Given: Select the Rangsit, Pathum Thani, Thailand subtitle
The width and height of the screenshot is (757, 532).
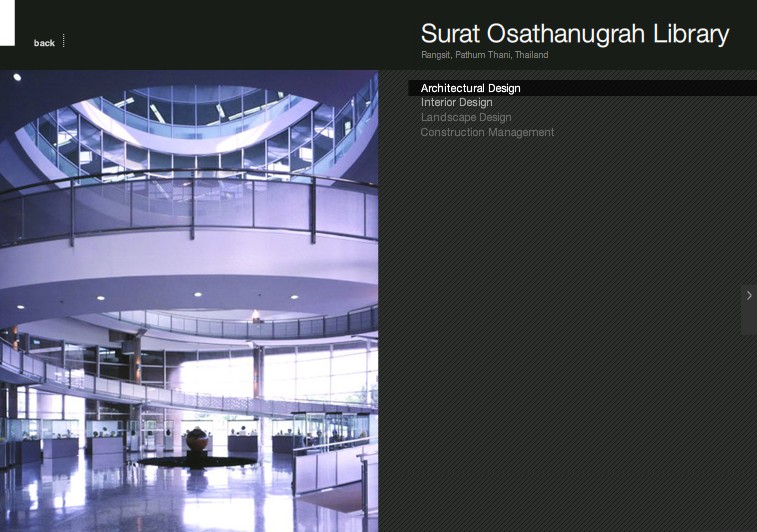Looking at the screenshot, I should pyautogui.click(x=484, y=55).
